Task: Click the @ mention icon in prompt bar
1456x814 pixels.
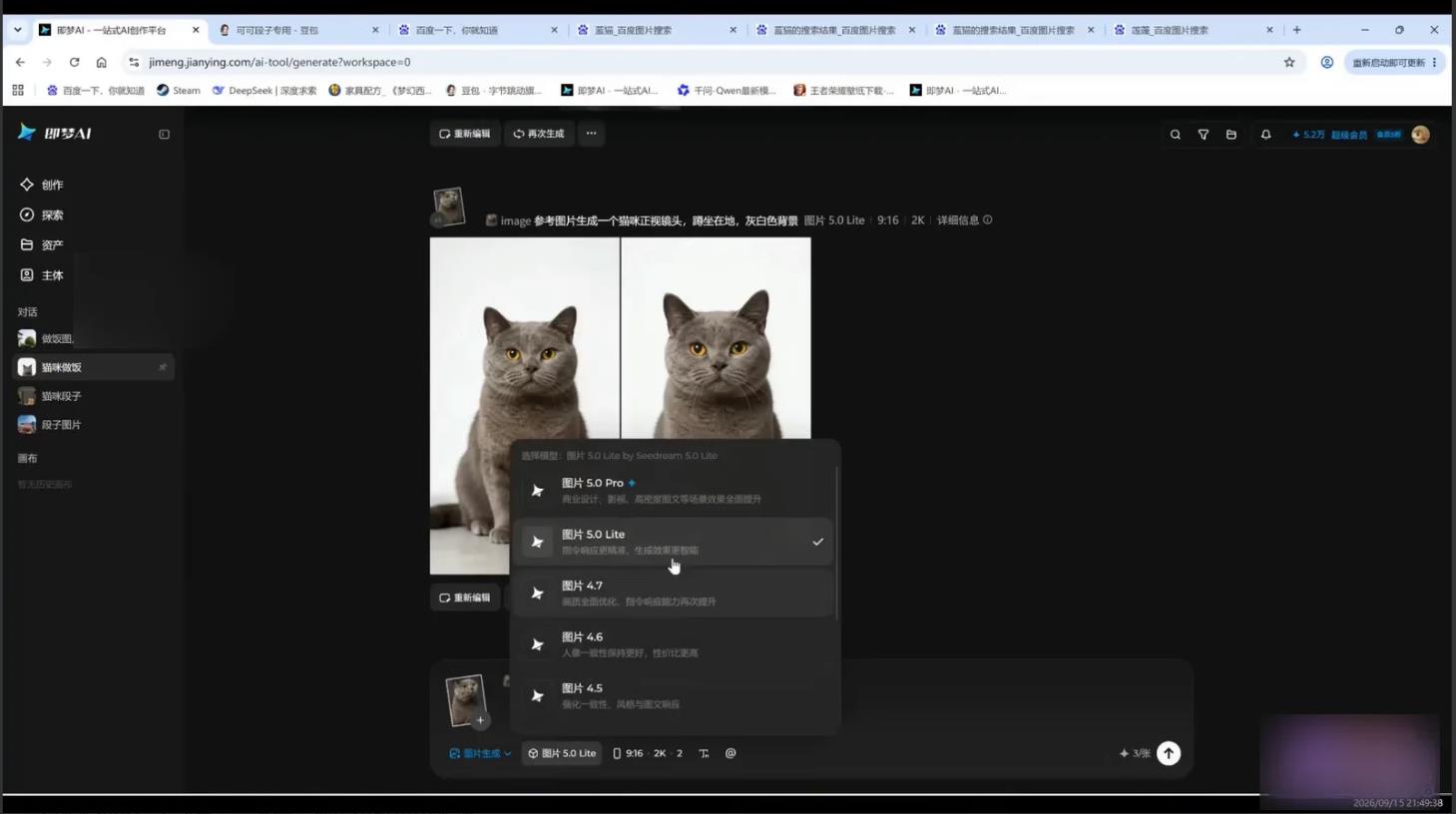Action: (730, 753)
